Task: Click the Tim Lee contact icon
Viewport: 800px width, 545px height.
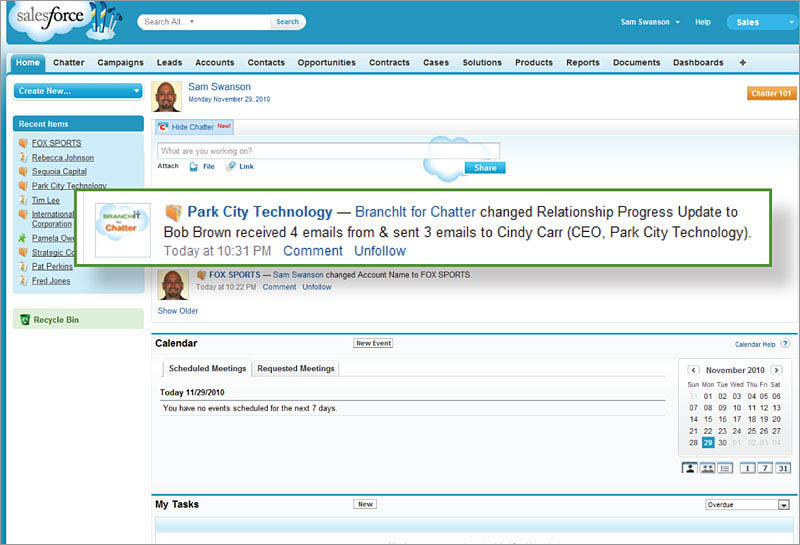Action: click(x=23, y=200)
